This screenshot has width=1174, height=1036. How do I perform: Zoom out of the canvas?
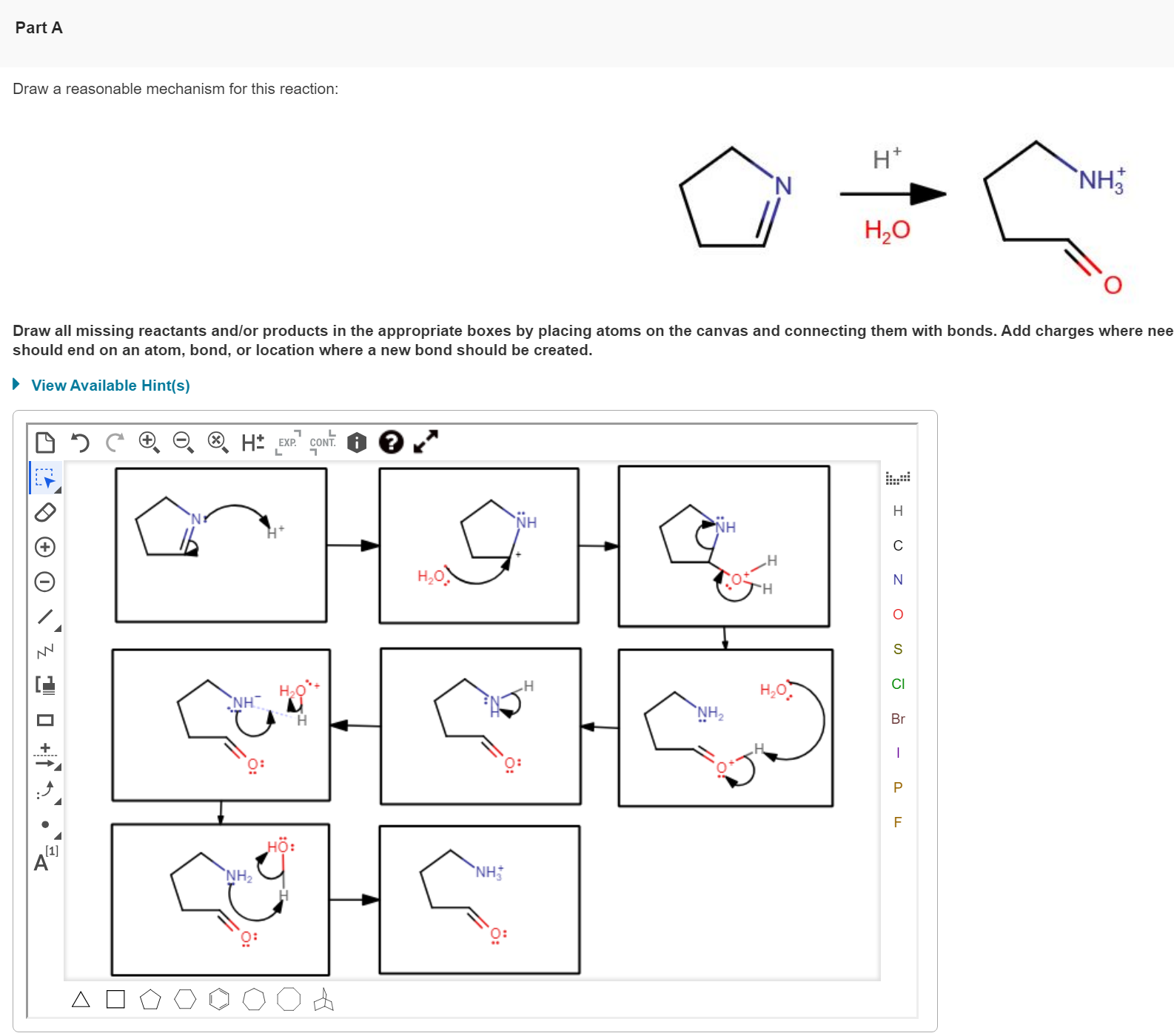point(184,443)
